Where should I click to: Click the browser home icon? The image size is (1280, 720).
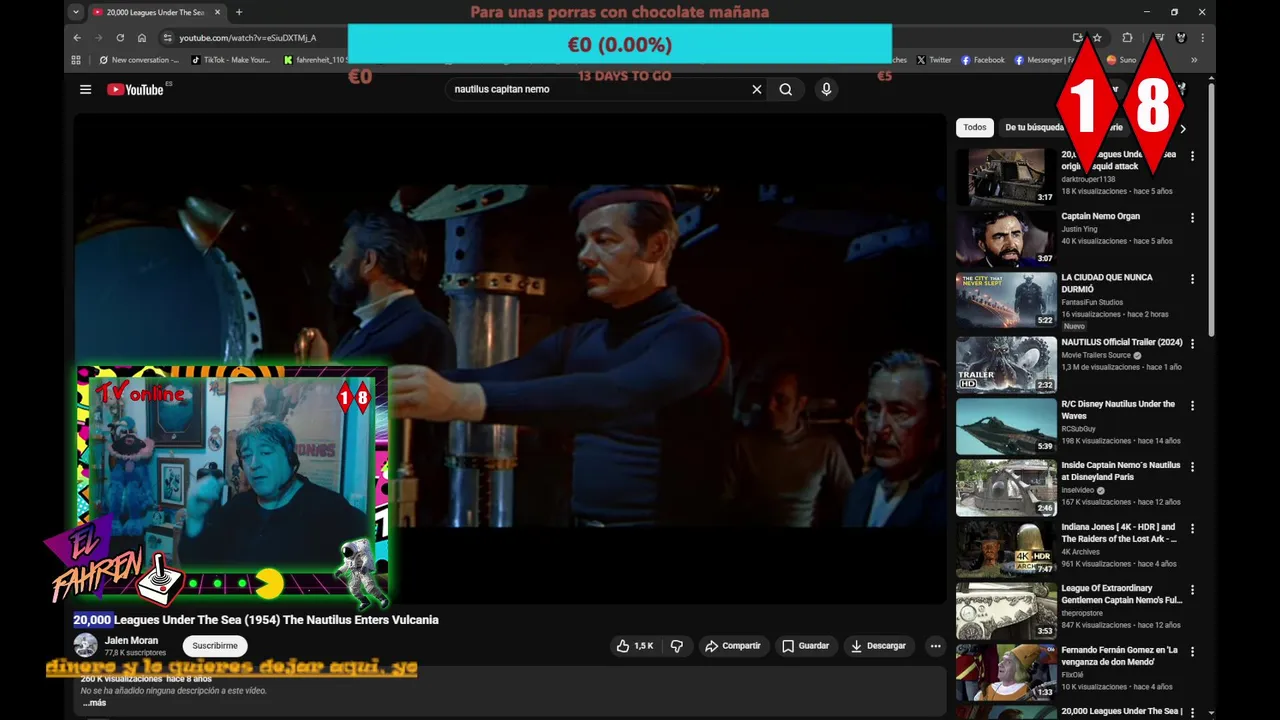click(142, 37)
